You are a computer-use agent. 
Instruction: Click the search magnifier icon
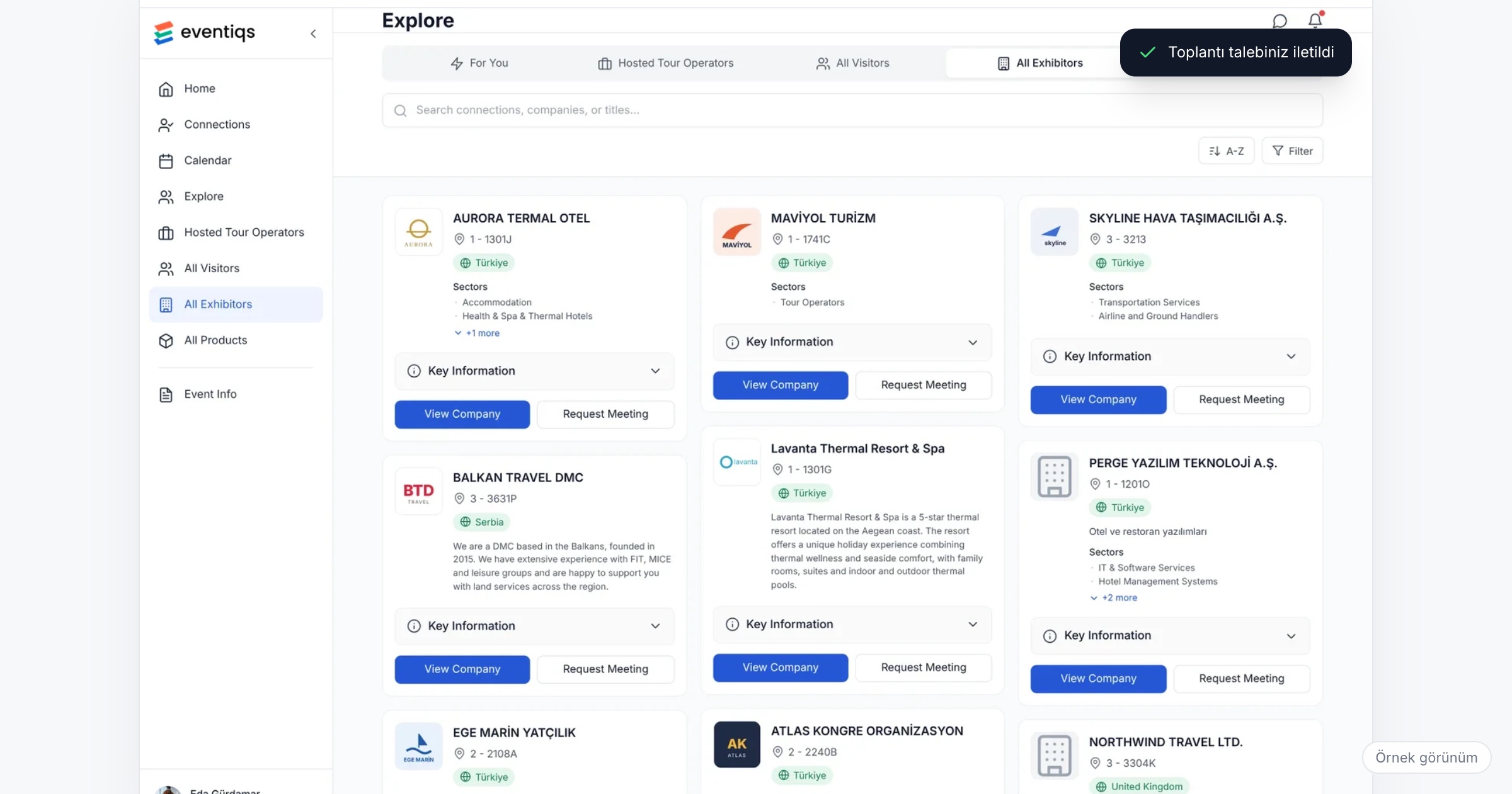click(x=400, y=110)
